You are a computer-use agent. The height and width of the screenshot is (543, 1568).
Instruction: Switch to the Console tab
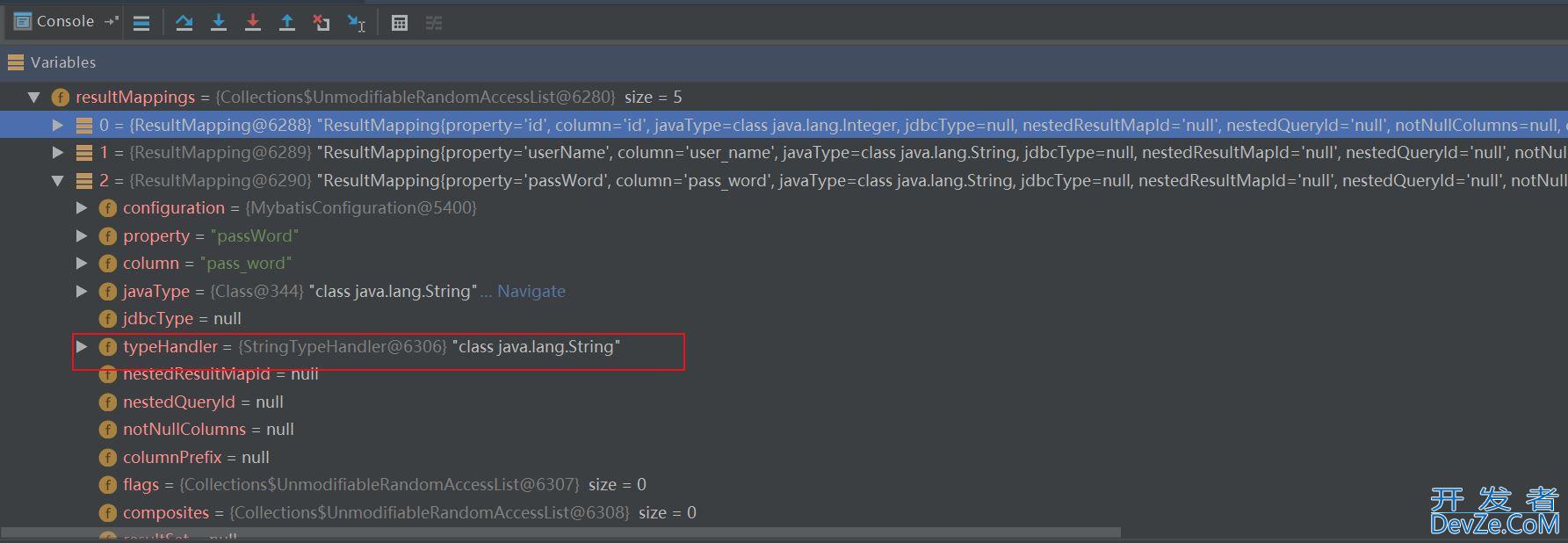tap(54, 21)
